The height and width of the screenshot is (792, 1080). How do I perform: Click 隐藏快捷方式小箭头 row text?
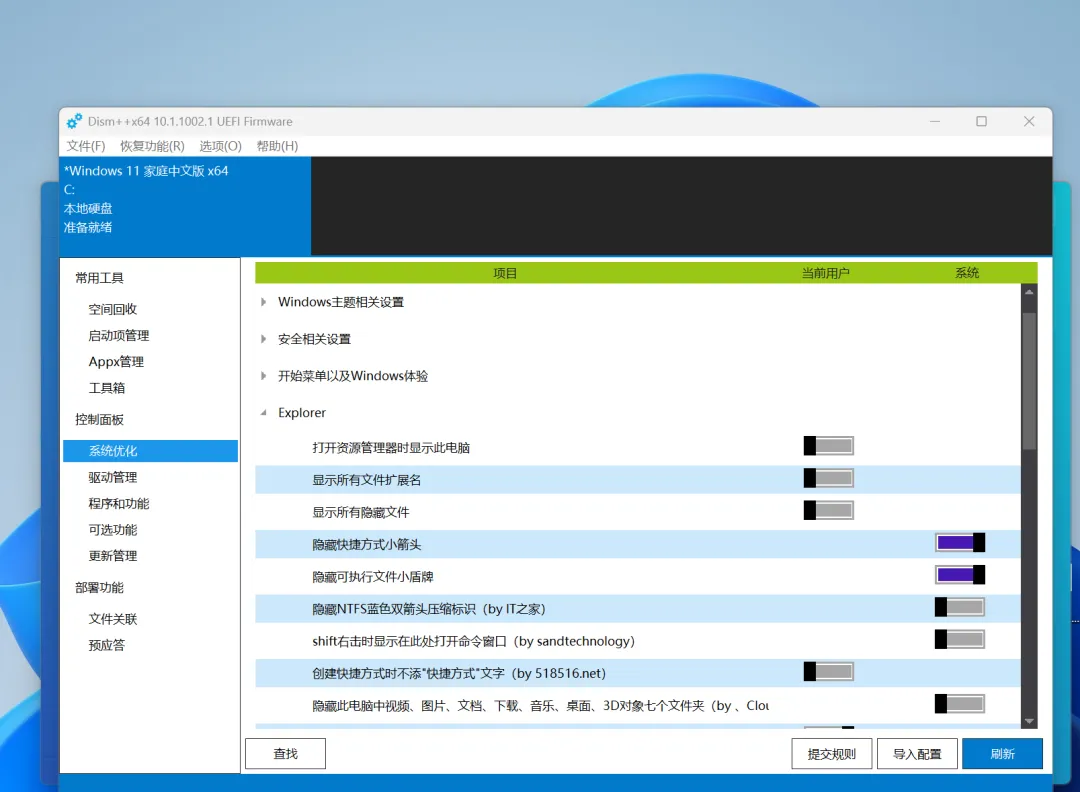point(366,545)
